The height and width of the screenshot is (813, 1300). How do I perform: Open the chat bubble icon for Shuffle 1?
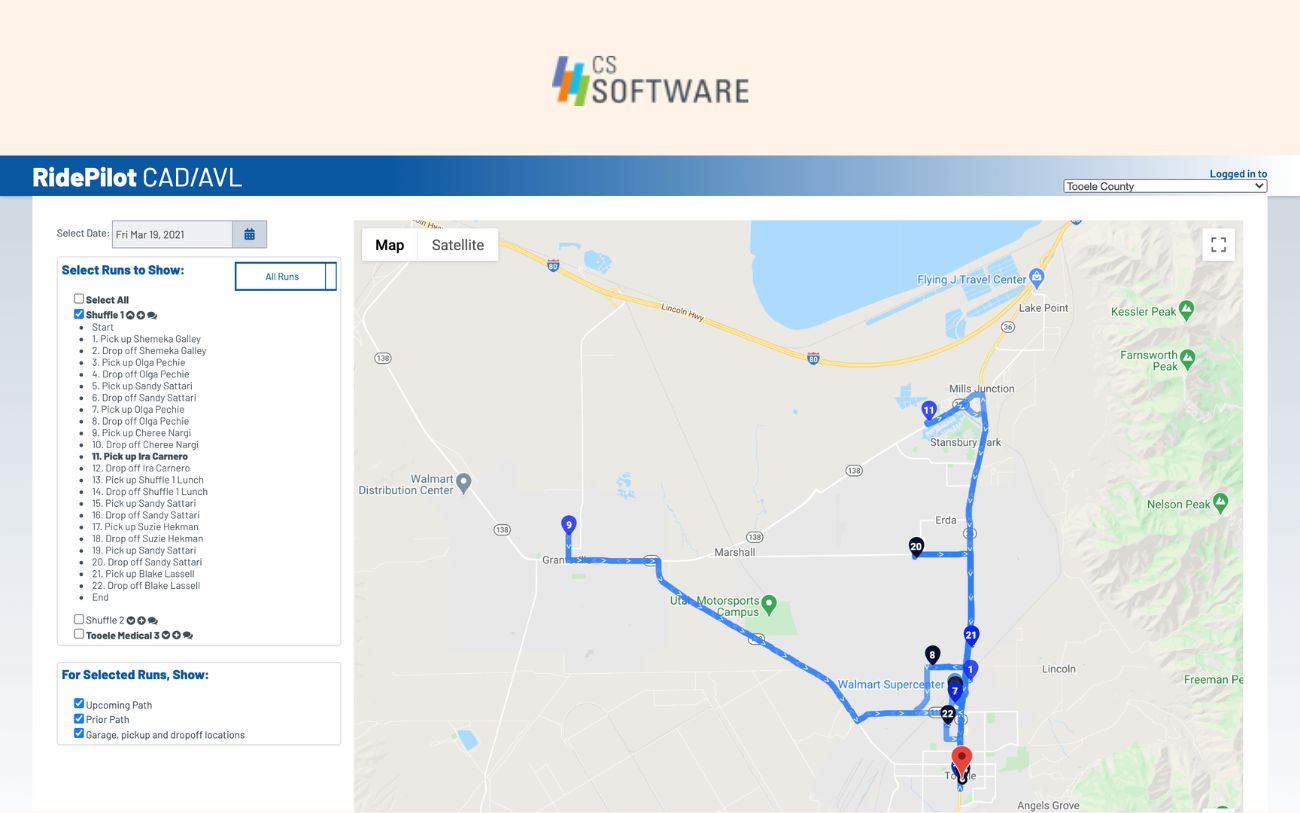click(x=152, y=315)
